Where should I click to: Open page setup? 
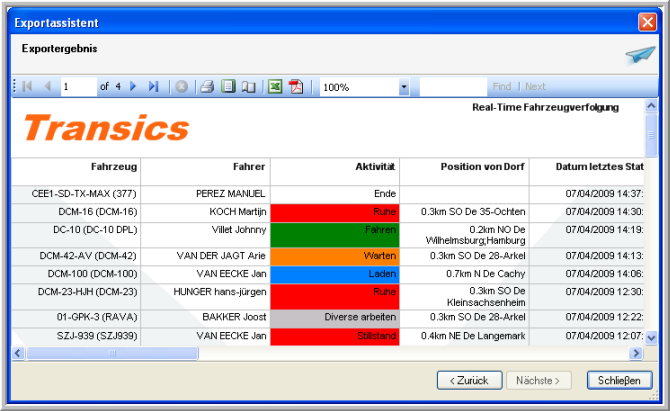click(x=249, y=87)
